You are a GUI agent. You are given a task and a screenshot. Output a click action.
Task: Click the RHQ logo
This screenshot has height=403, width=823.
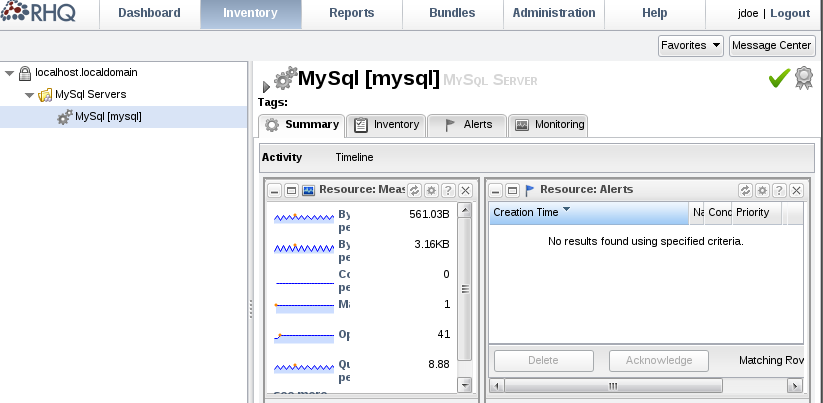point(38,12)
